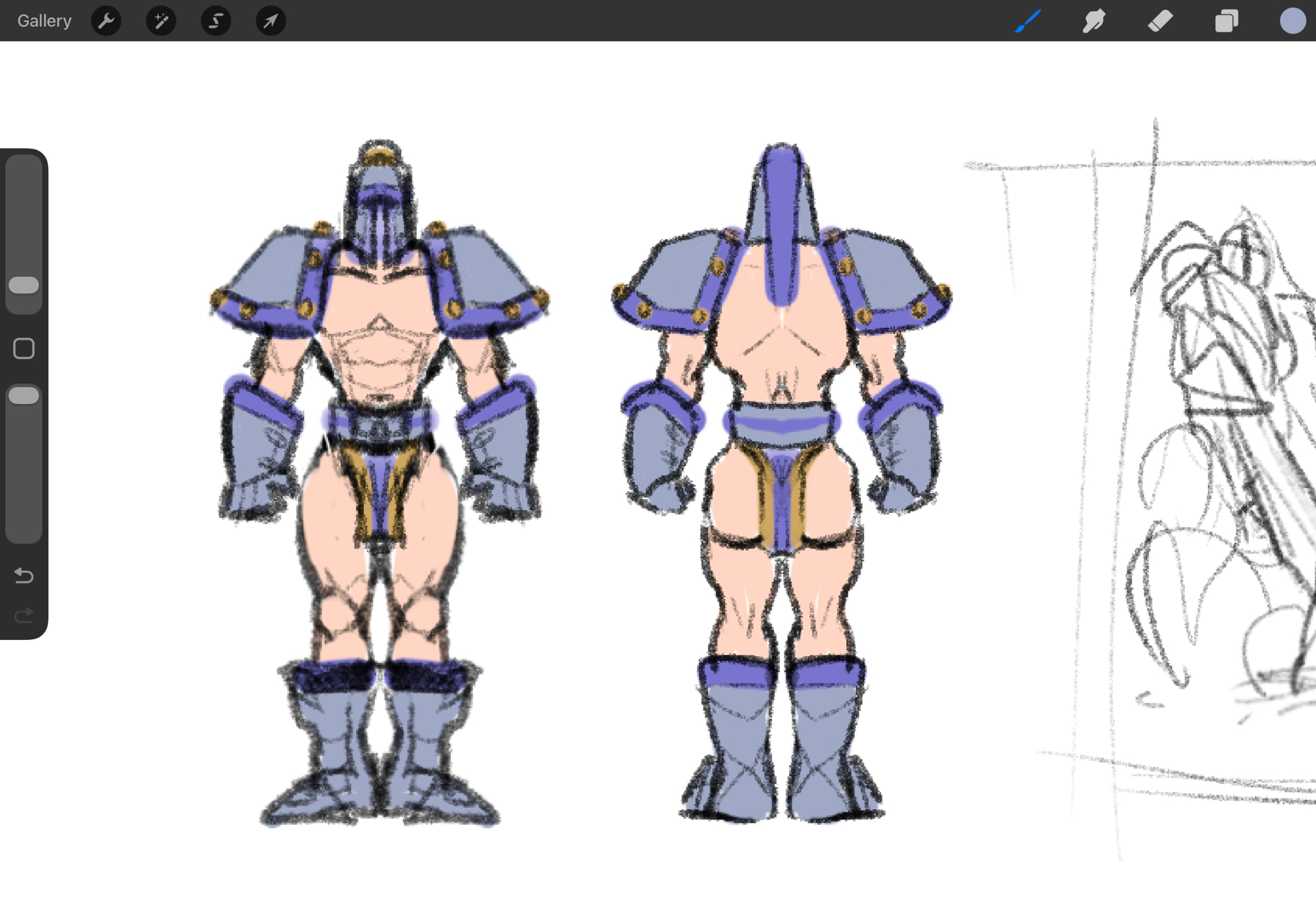Open the active color picker
The width and height of the screenshot is (1316, 919).
(1292, 21)
